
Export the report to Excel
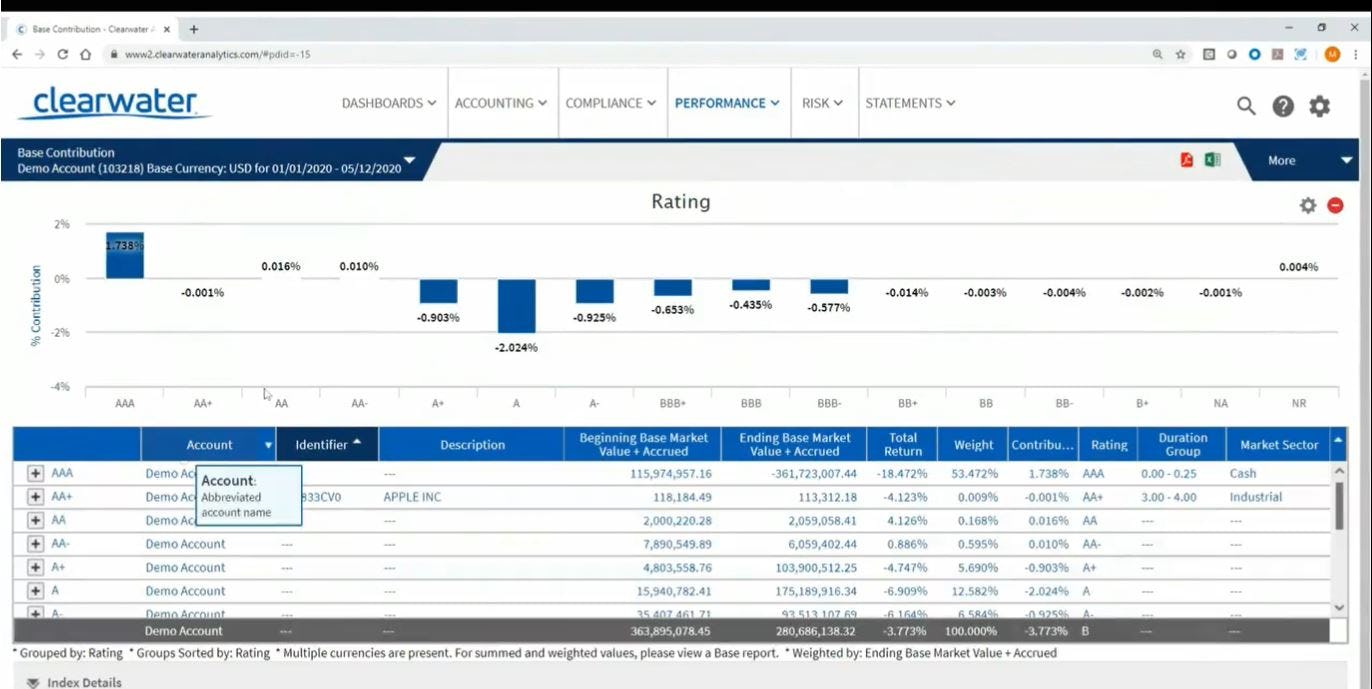(1211, 158)
